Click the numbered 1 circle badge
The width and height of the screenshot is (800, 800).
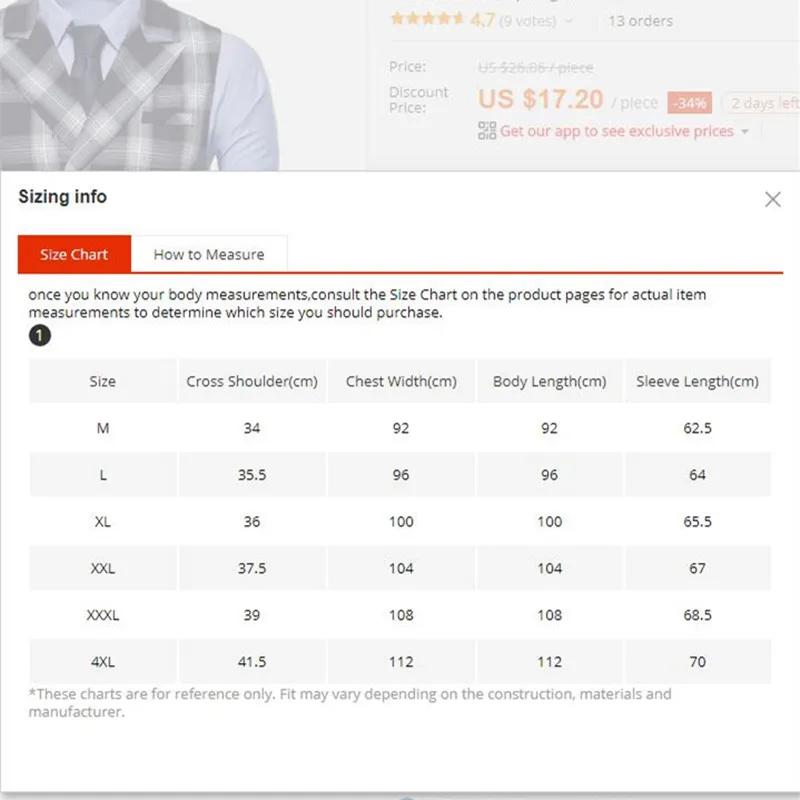[x=40, y=335]
